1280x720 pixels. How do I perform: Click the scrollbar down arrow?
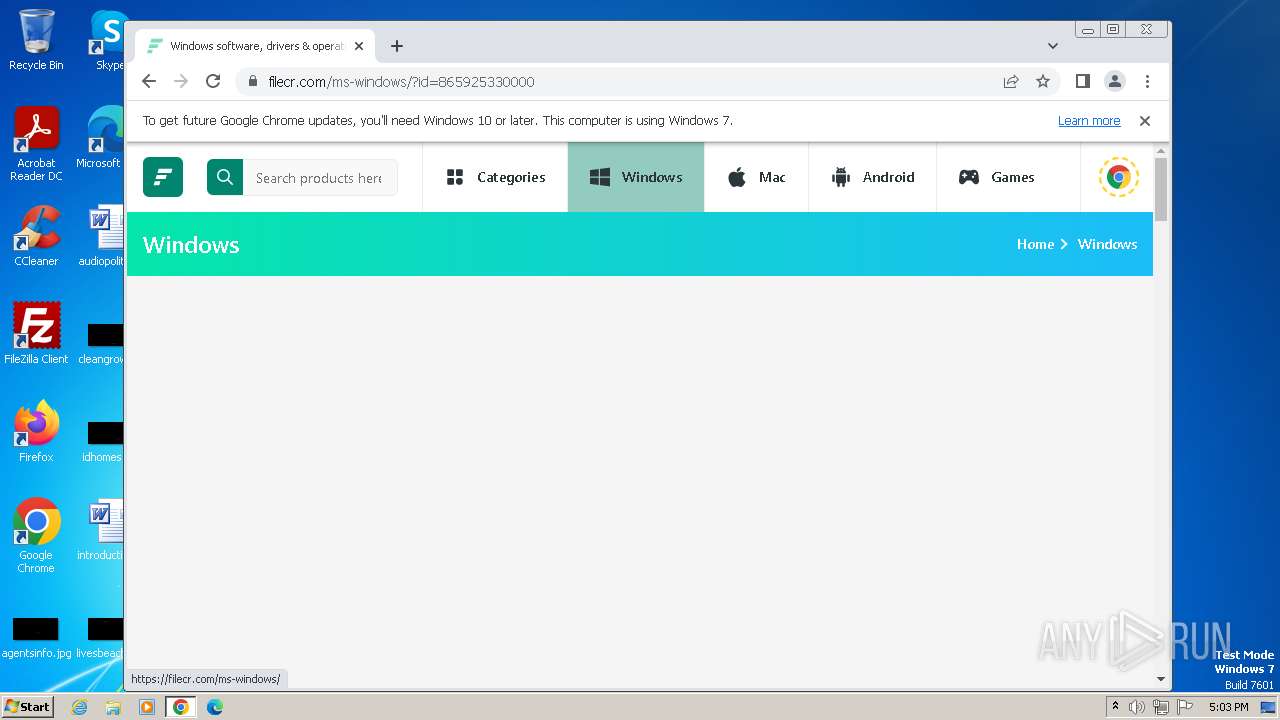(x=1161, y=678)
